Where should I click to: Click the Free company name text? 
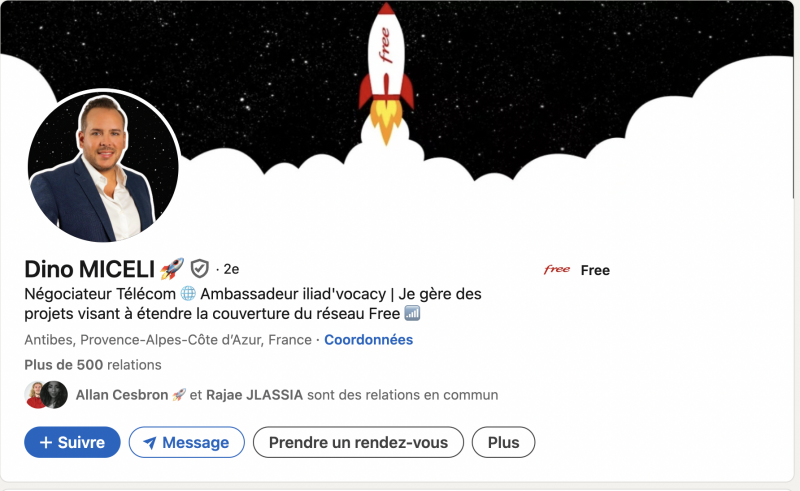(x=595, y=270)
